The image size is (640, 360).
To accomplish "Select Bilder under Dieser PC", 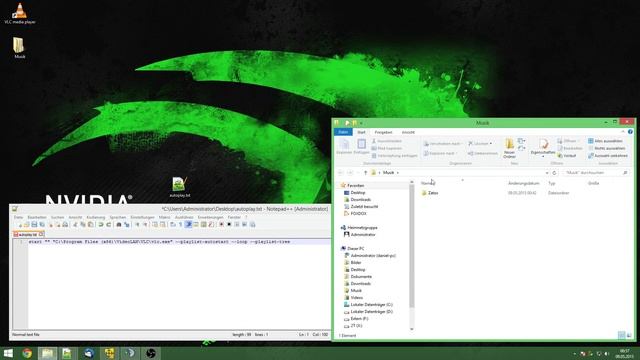I will 353,262.
